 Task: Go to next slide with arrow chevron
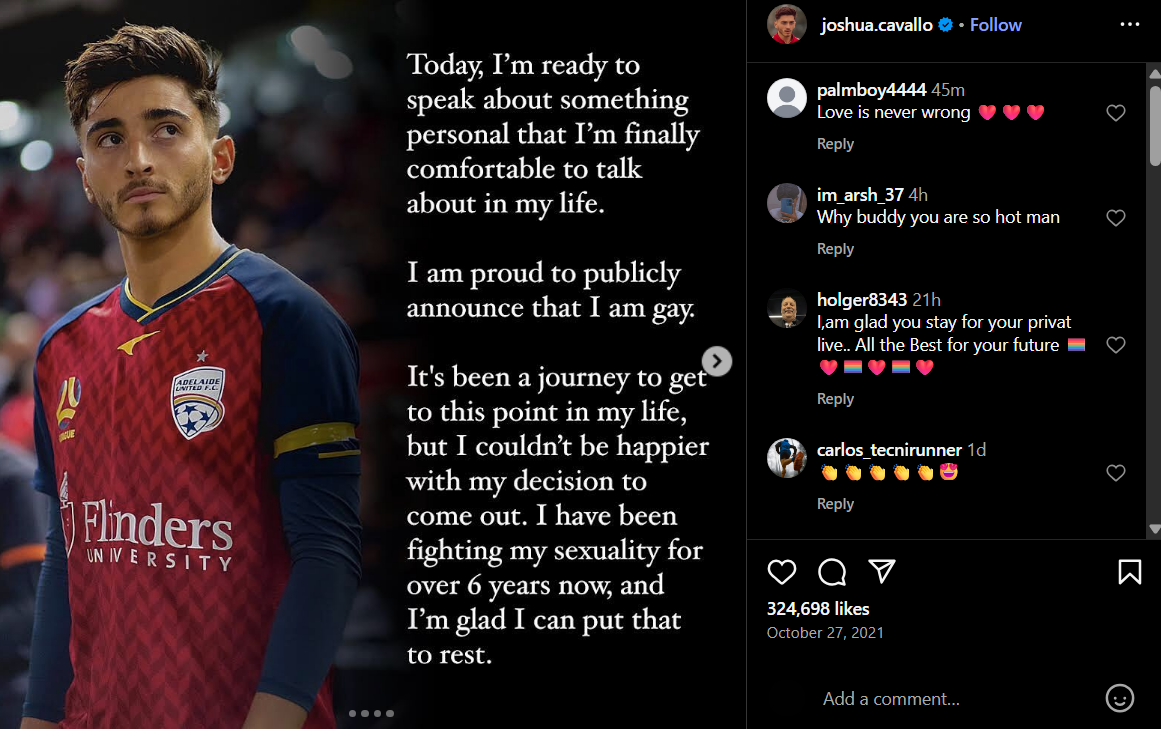click(717, 361)
